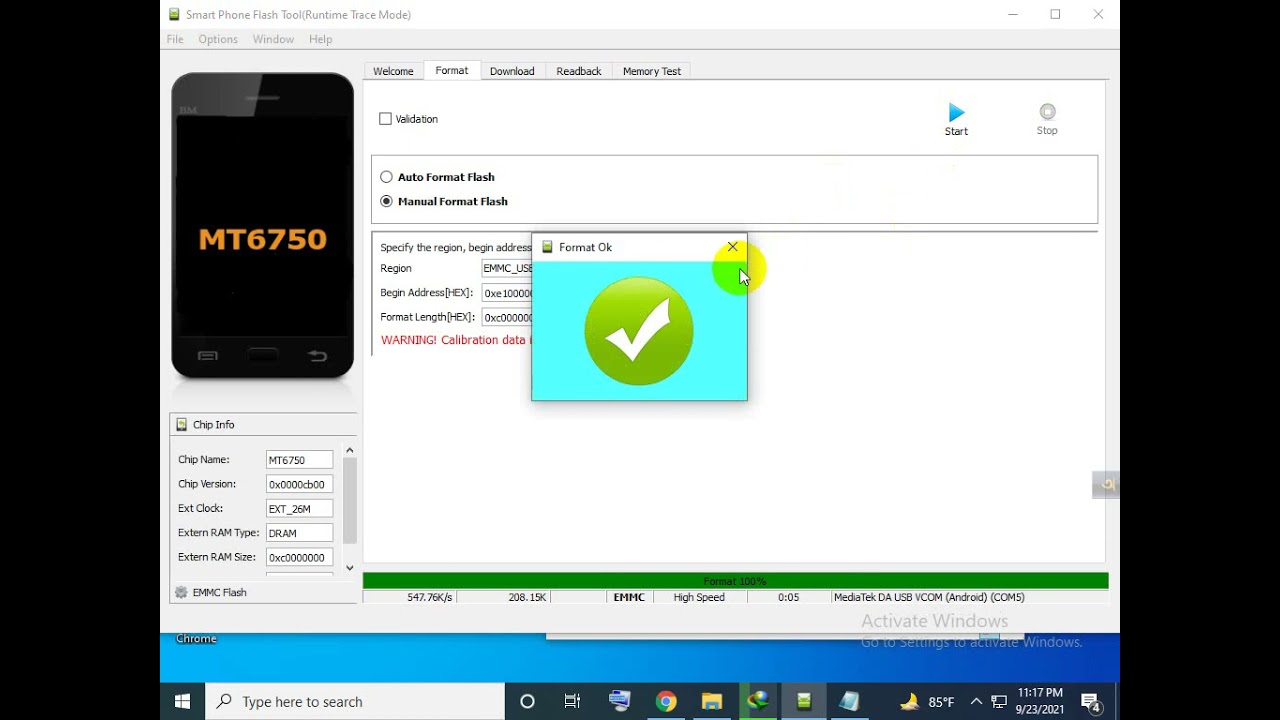This screenshot has width=1280, height=720.
Task: Open the Help menu
Action: tap(320, 39)
